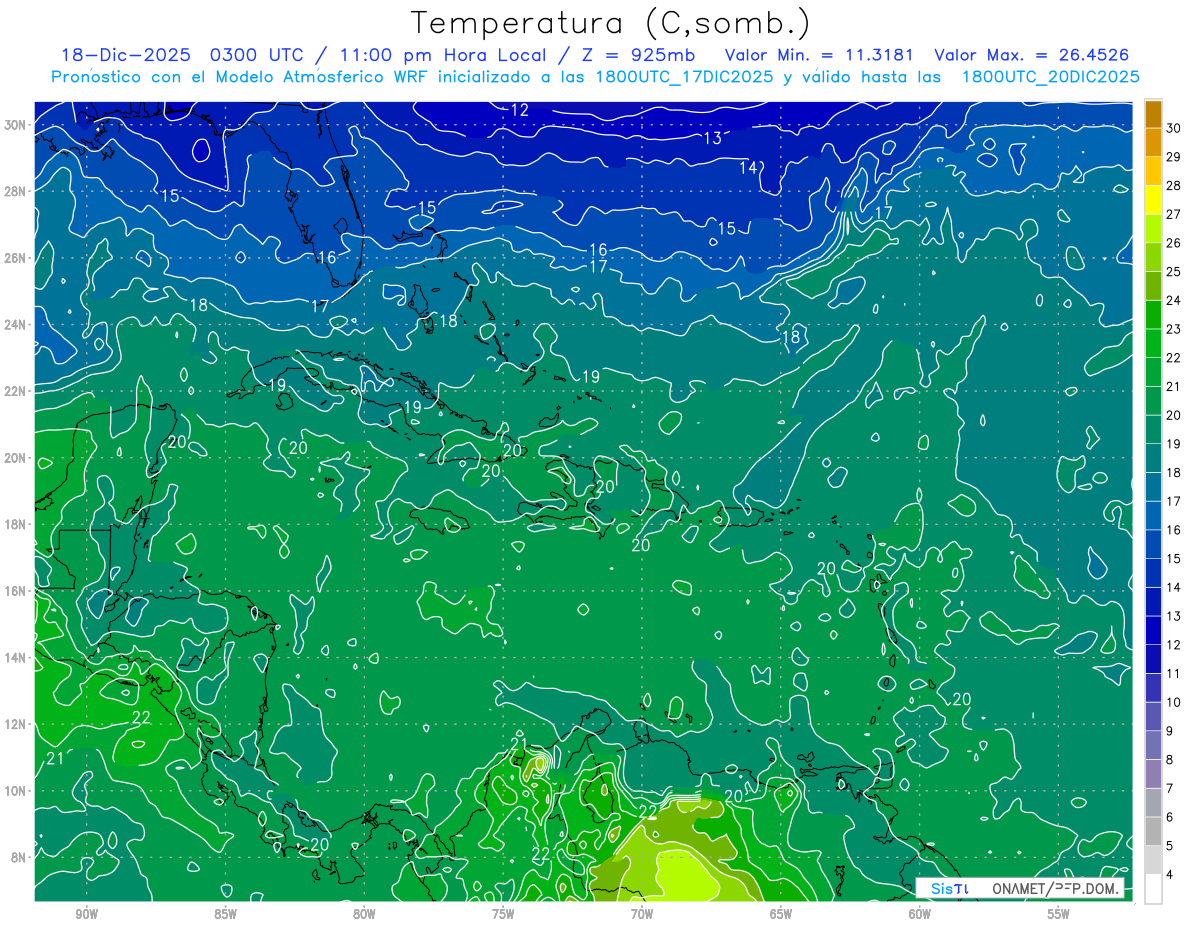Click "Valor Min. = 11.3181" text
The height and width of the screenshot is (927, 1200).
point(820,55)
